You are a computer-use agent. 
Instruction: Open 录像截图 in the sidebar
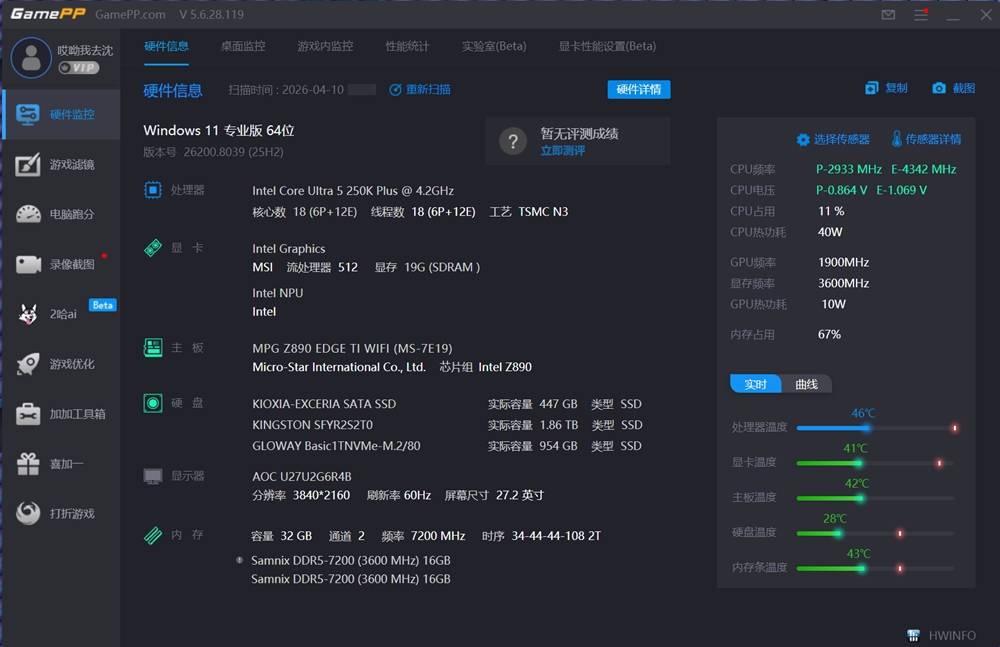61,264
